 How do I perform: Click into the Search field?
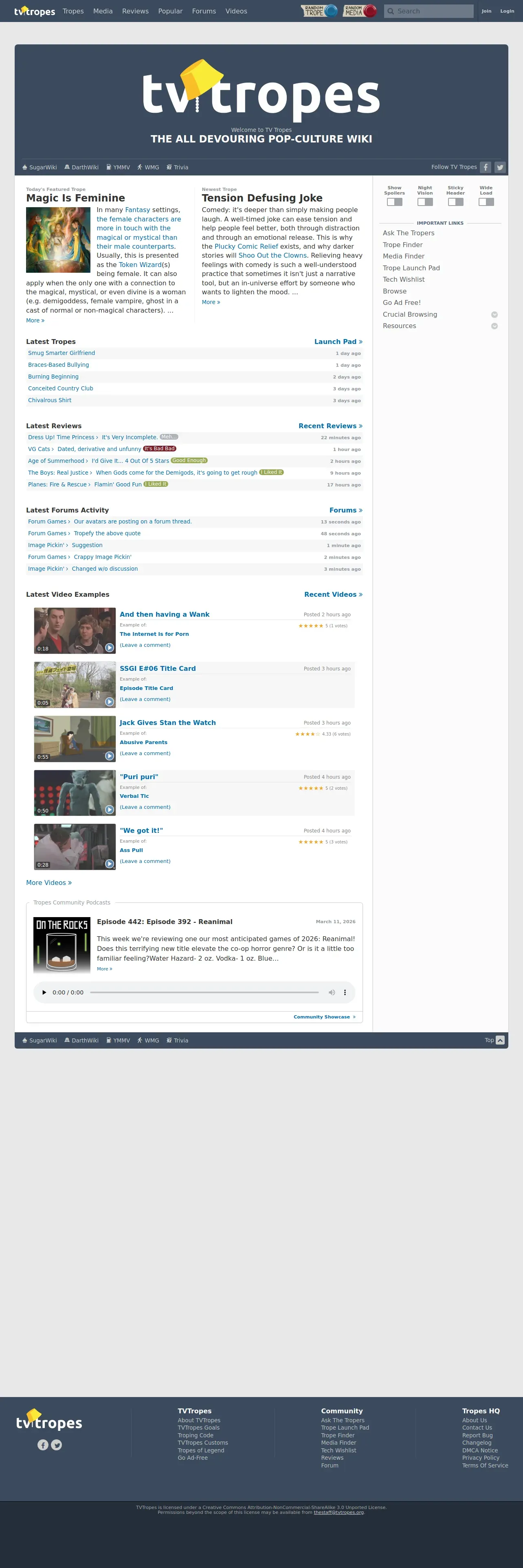[429, 11]
